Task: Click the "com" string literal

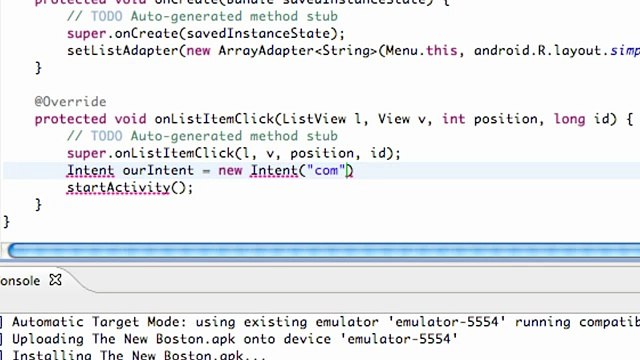Action: pos(326,170)
